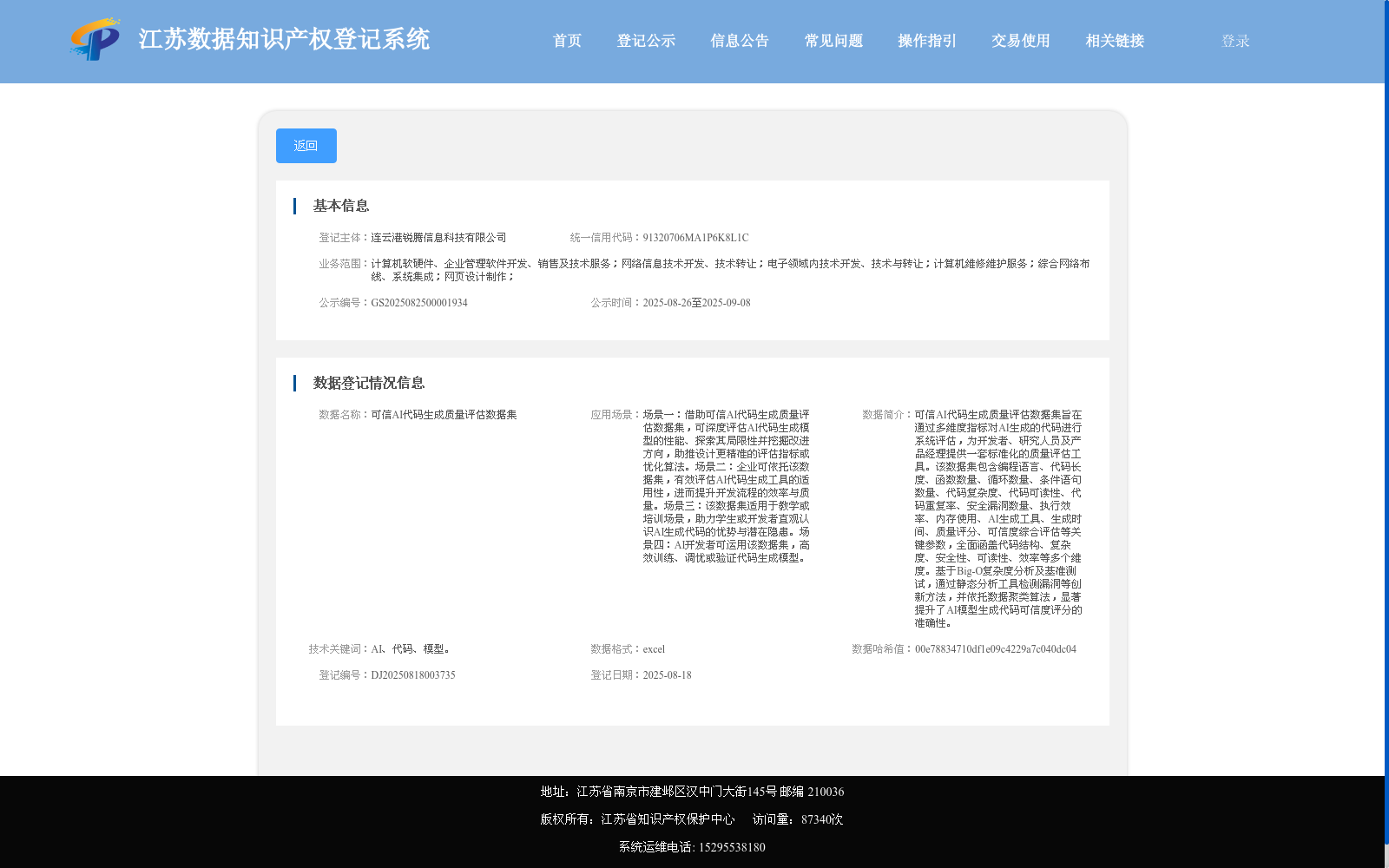Image resolution: width=1389 pixels, height=868 pixels.
Task: Click the 基本信息 section heading
Action: (341, 206)
